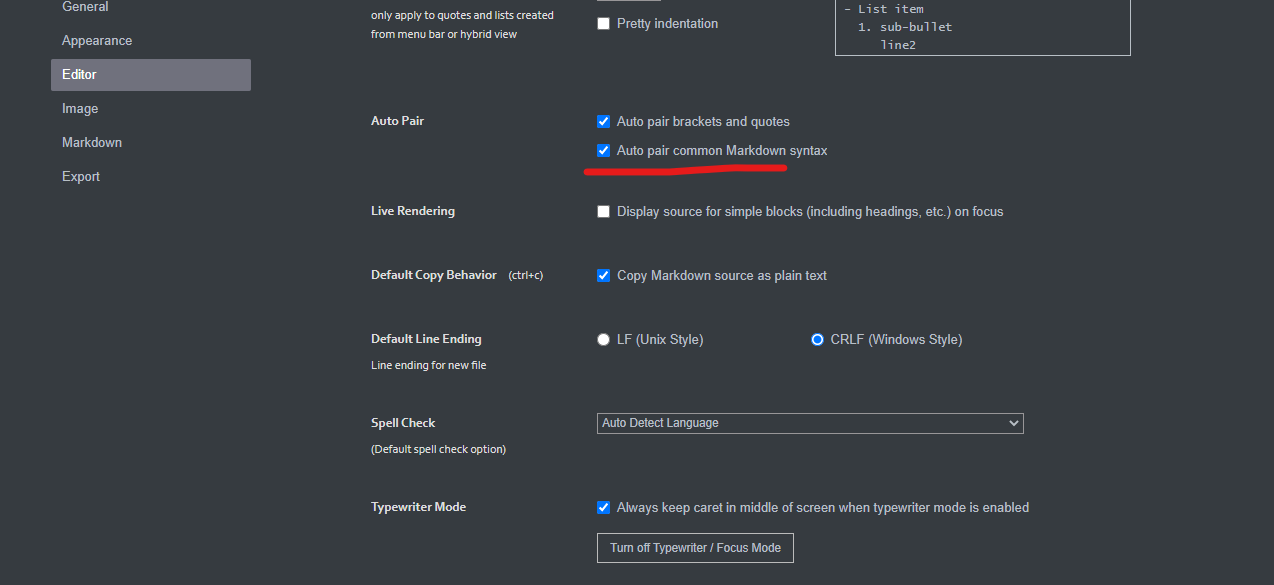Select Editor in the preferences sidebar
Screen dimensions: 1274x585
(x=150, y=75)
